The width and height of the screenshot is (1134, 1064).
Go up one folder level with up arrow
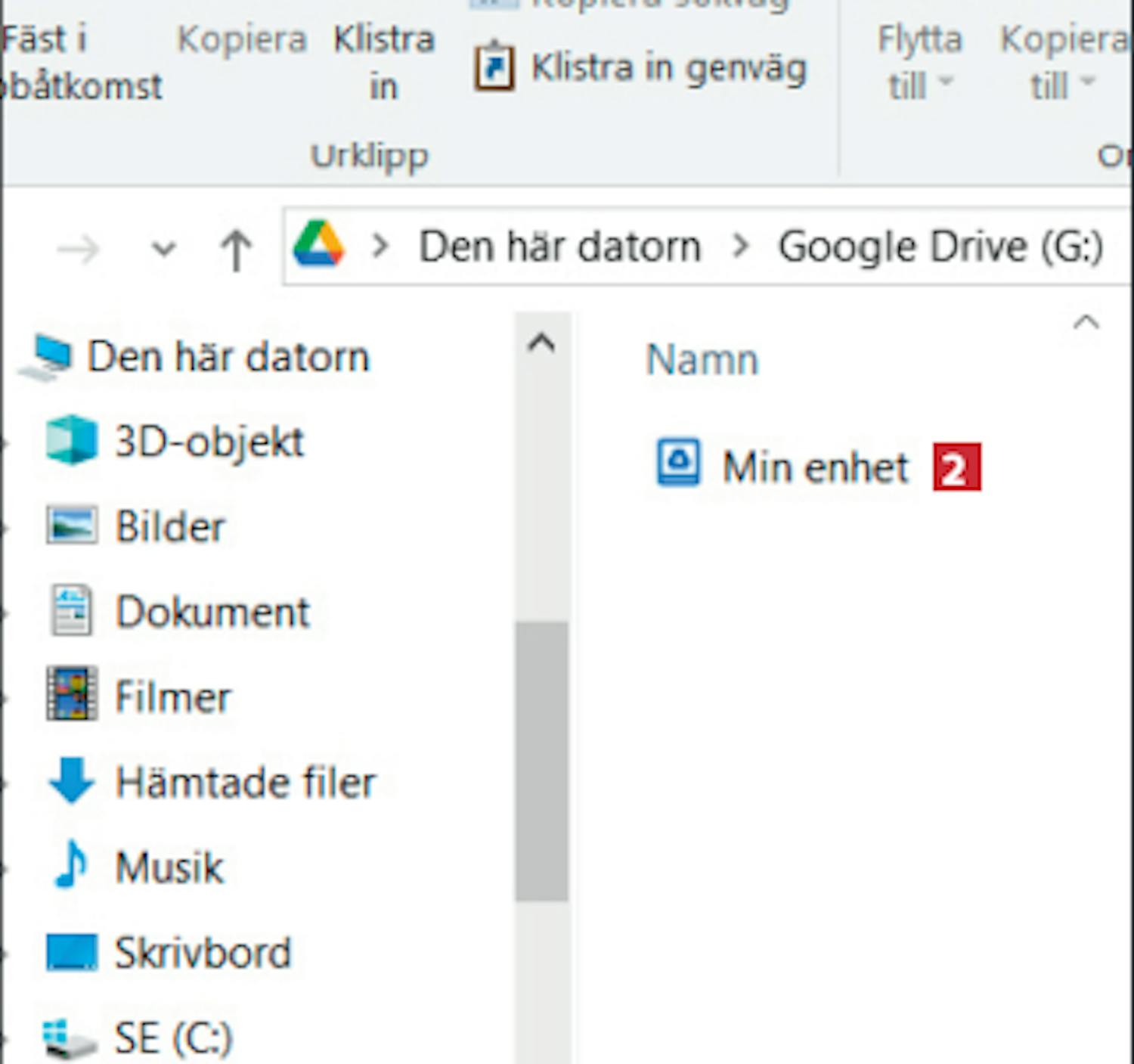236,249
